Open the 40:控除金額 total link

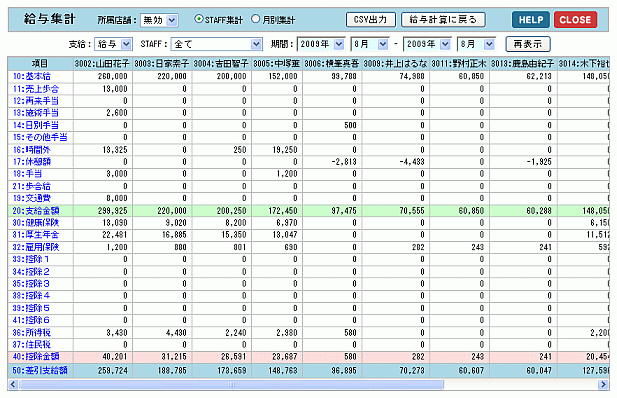click(x=36, y=357)
